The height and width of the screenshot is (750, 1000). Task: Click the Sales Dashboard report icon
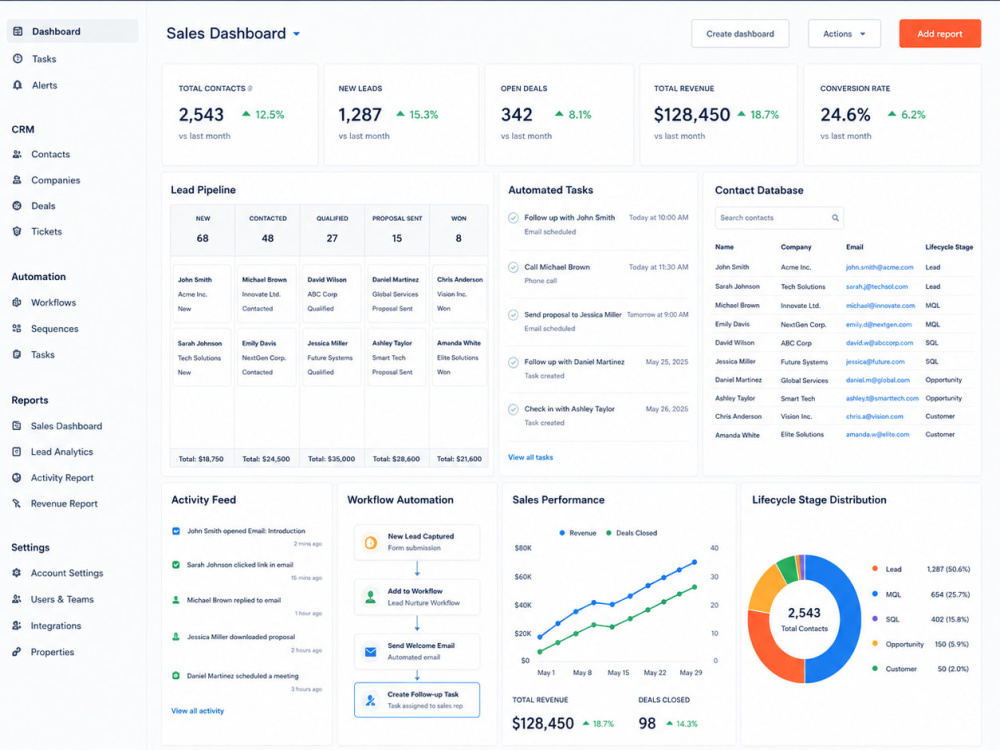(17, 425)
